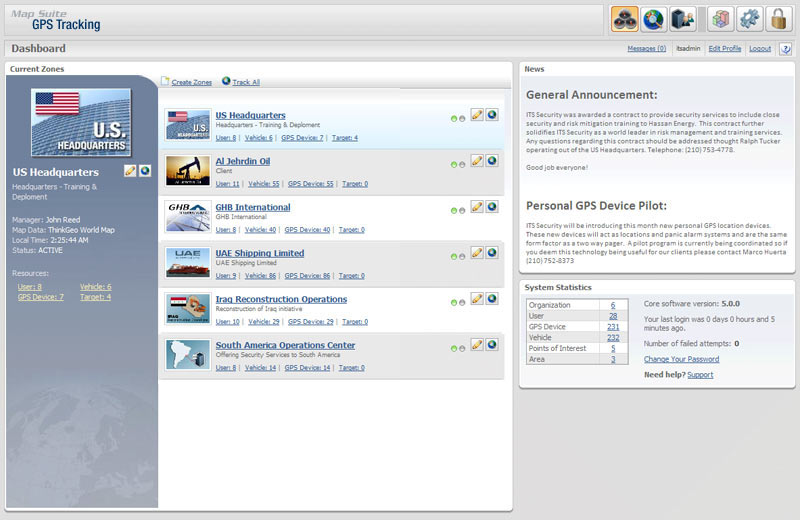
Task: Click the large US Headquarters sidebar image
Action: tap(81, 122)
